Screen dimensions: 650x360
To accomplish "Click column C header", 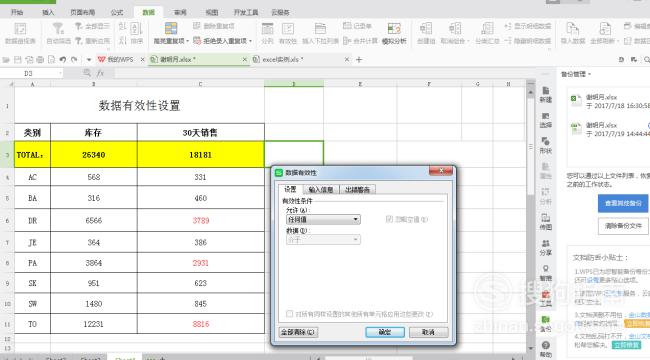I will [201, 84].
